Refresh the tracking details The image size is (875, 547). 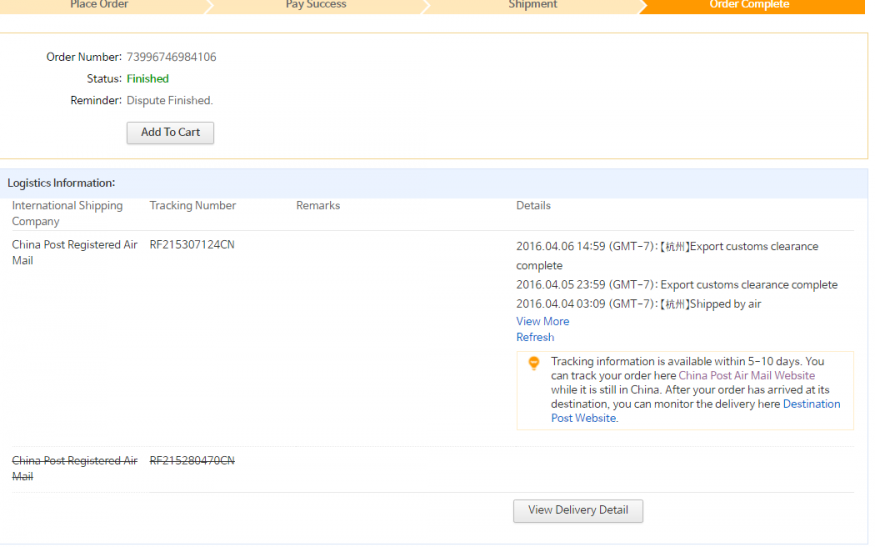(535, 337)
